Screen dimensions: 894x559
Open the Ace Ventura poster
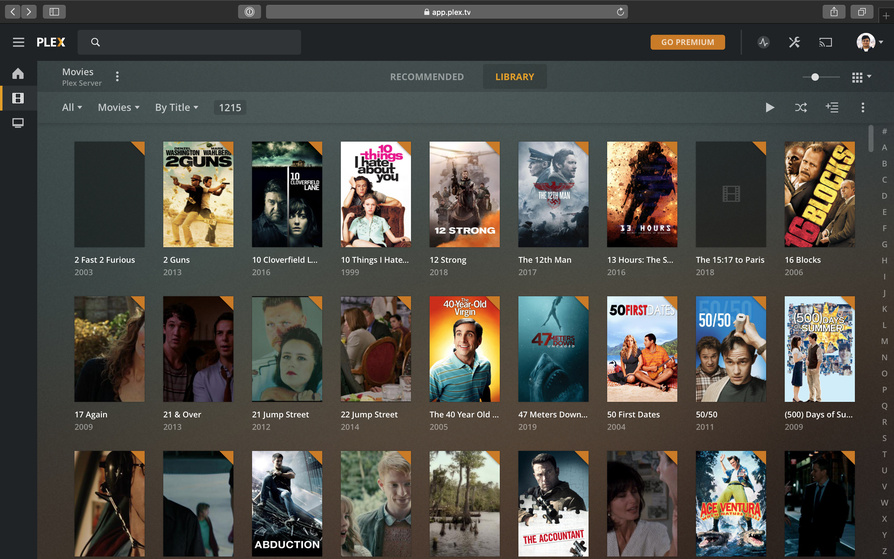click(x=730, y=504)
